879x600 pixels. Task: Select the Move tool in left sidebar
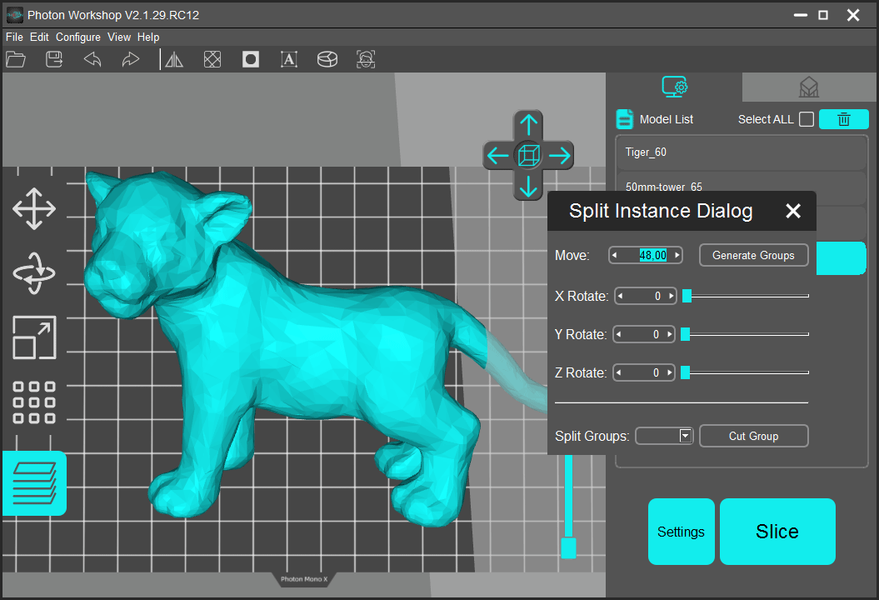(x=34, y=210)
